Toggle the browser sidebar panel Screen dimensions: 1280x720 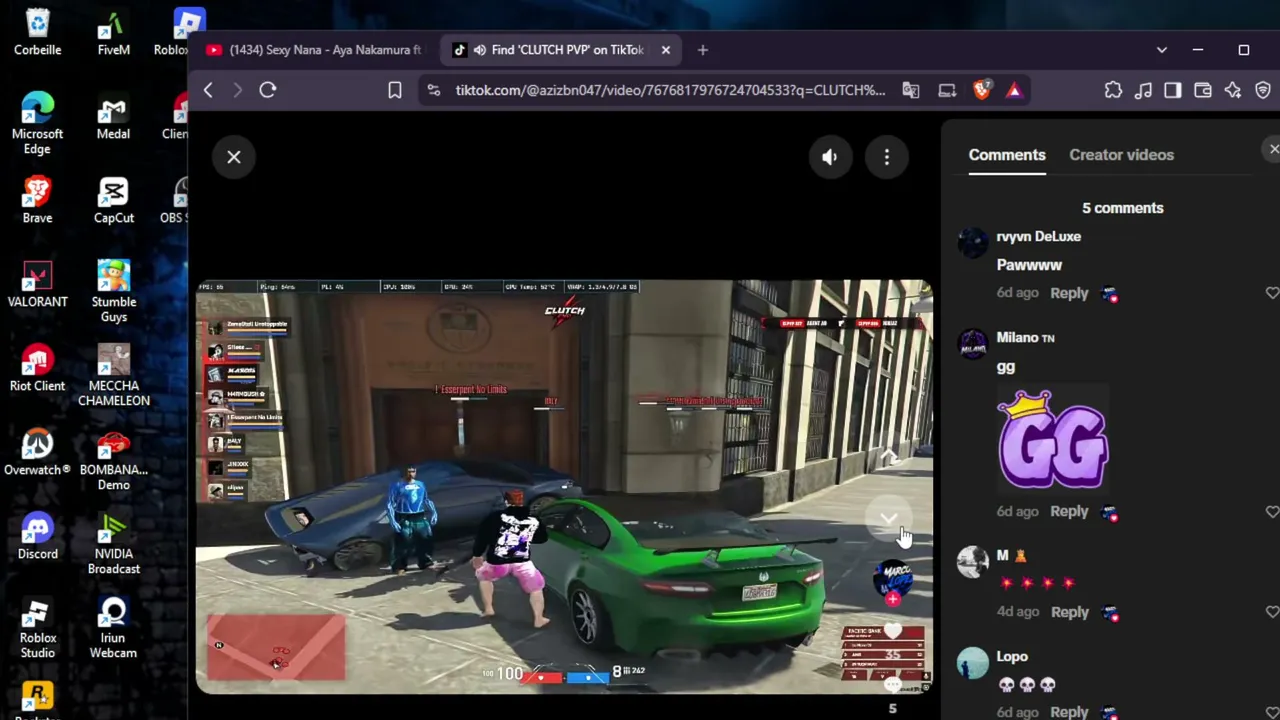click(1173, 90)
